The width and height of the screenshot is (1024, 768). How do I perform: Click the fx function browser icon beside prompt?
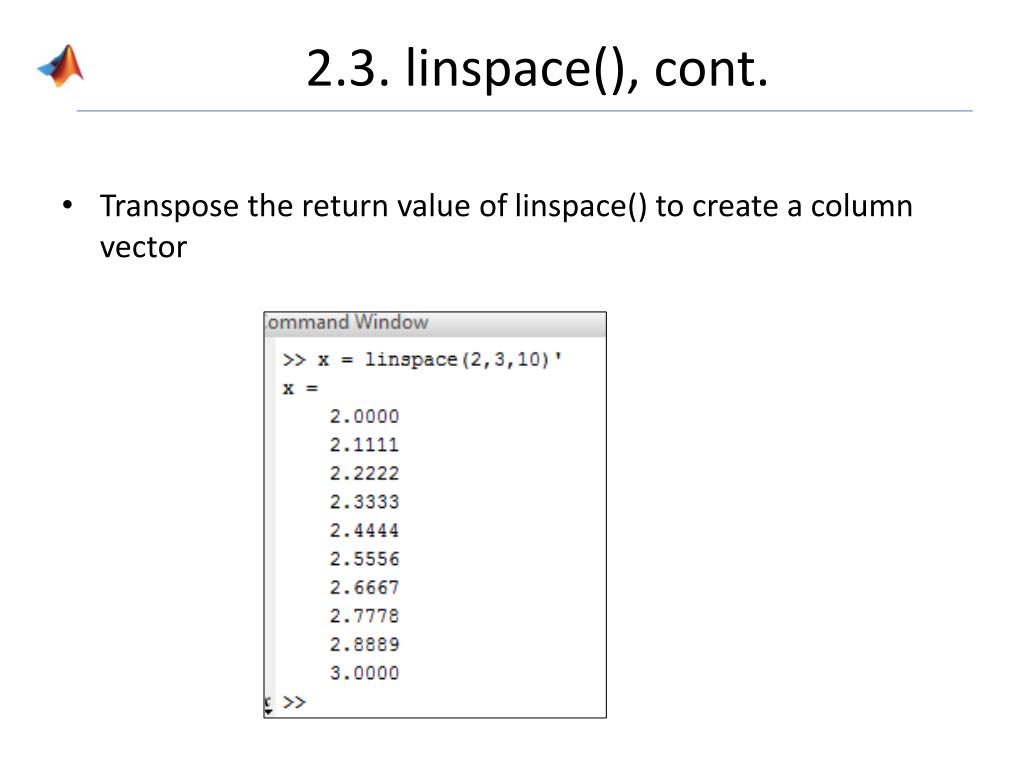[x=268, y=705]
